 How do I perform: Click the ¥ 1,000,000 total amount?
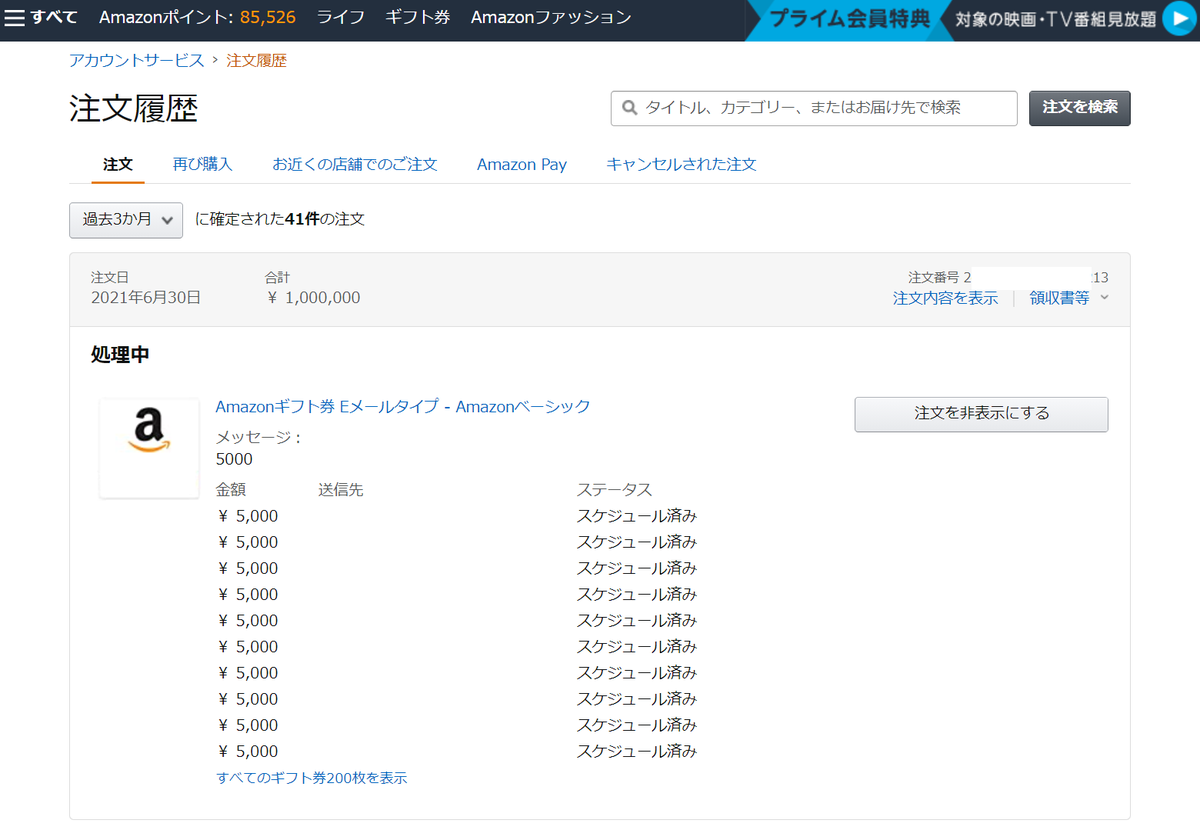tap(314, 298)
